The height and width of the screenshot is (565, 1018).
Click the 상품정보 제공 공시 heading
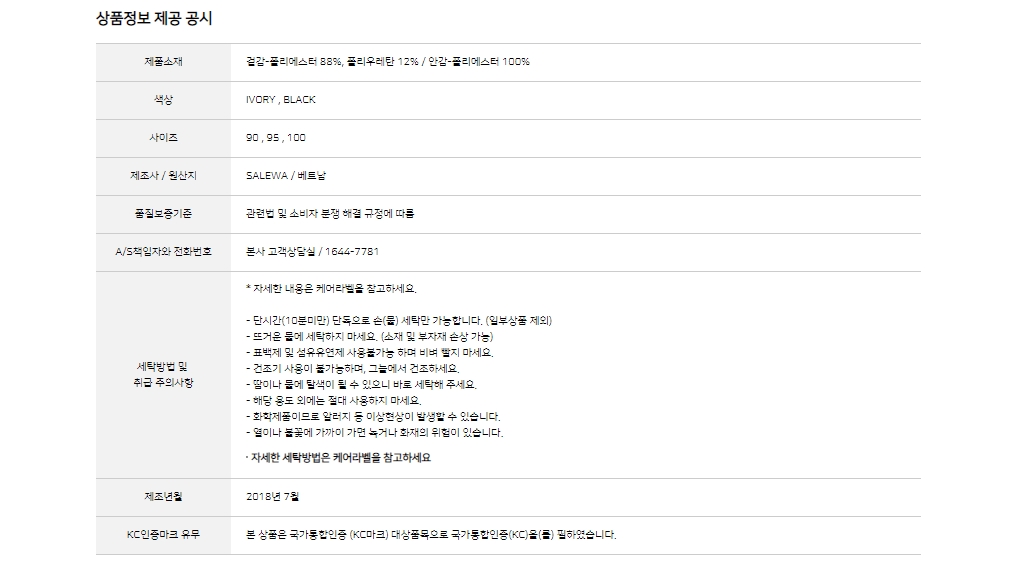(x=154, y=18)
